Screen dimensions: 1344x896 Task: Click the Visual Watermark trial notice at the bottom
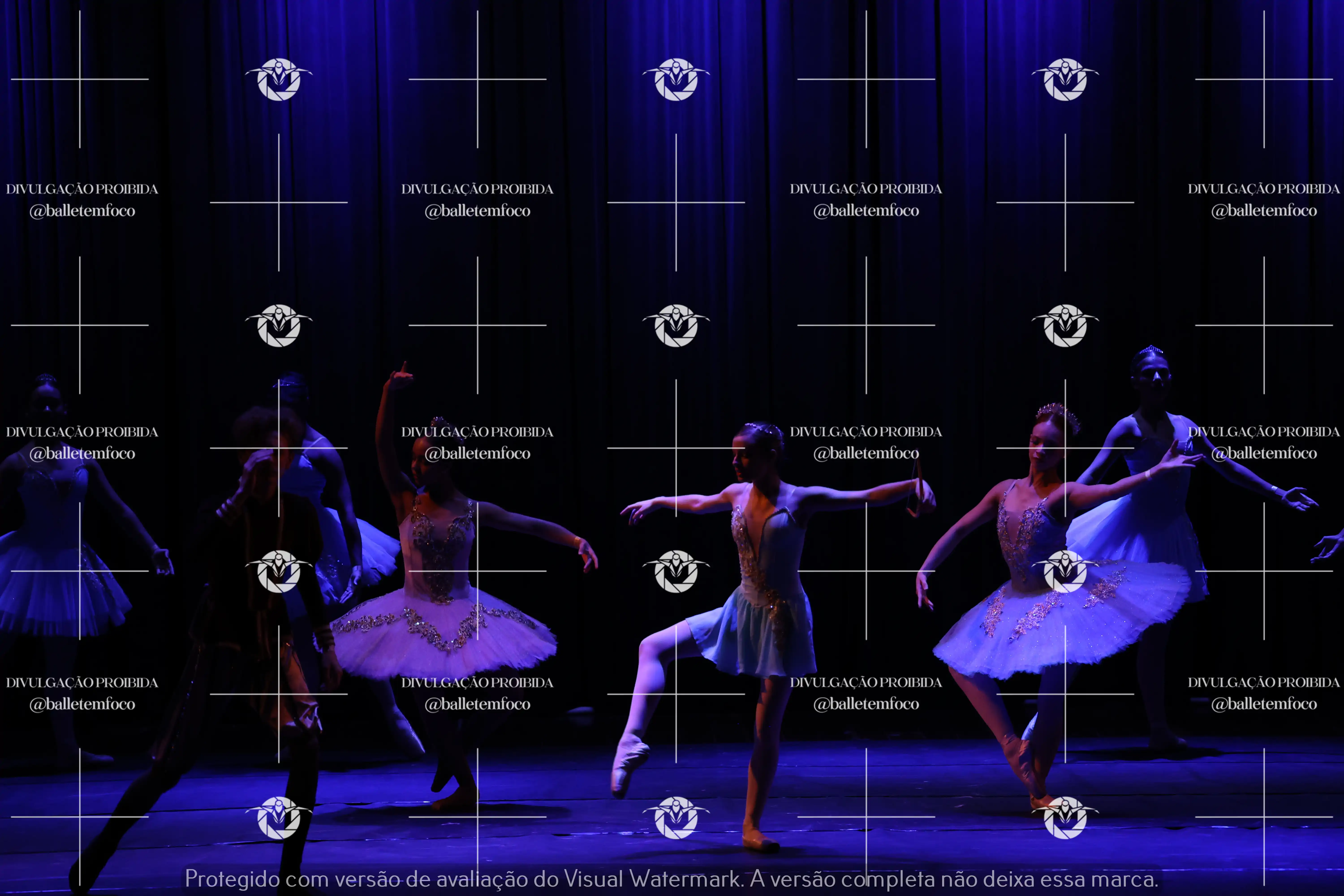(x=671, y=879)
